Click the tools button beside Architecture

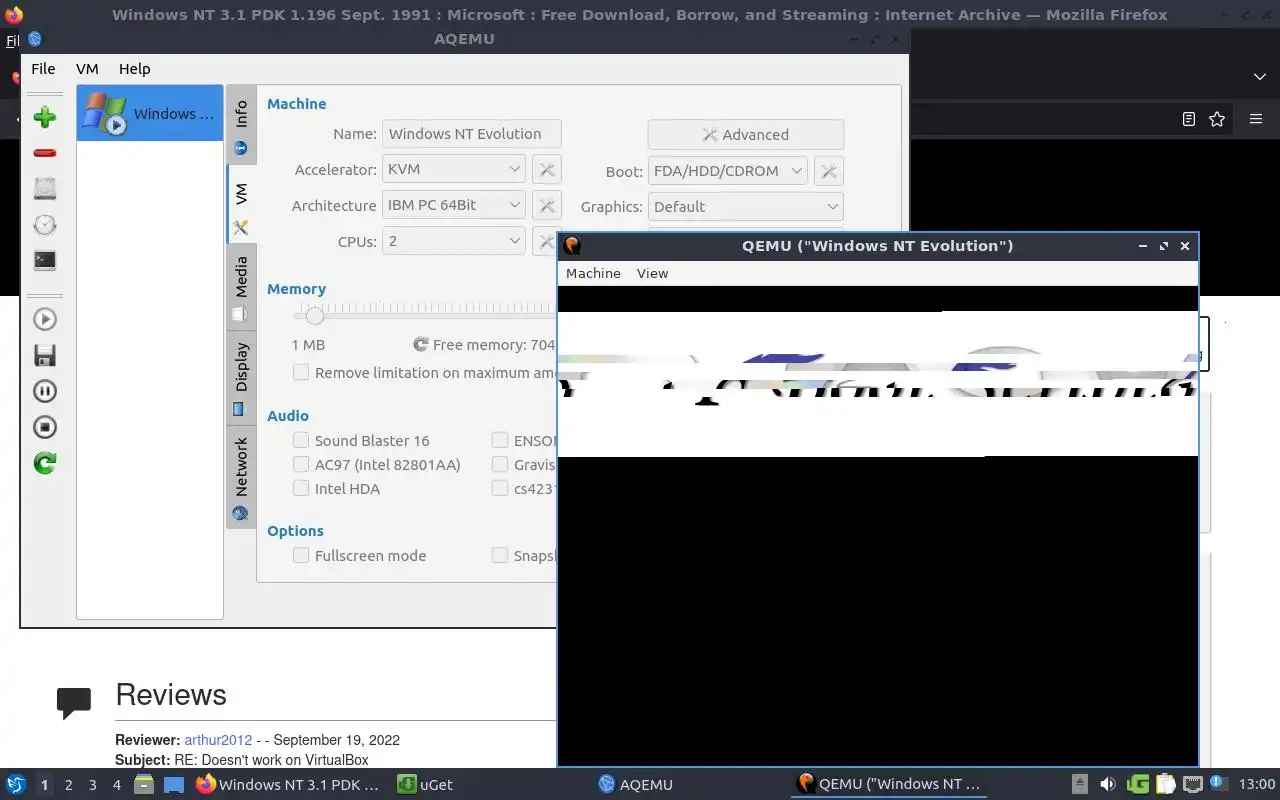(547, 206)
